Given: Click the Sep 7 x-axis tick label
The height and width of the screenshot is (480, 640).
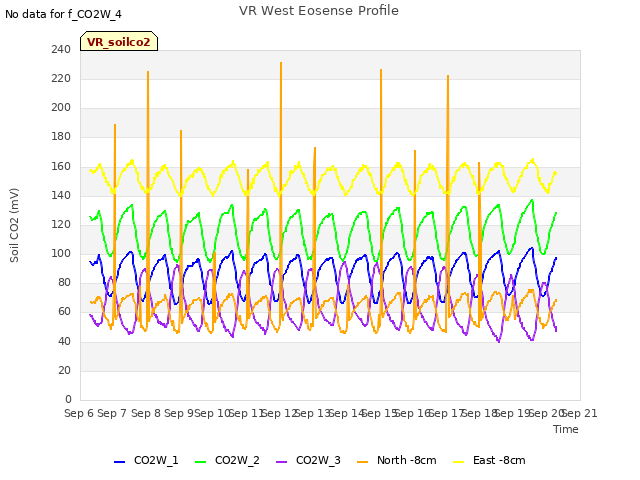Looking at the screenshot, I should coord(112,413).
